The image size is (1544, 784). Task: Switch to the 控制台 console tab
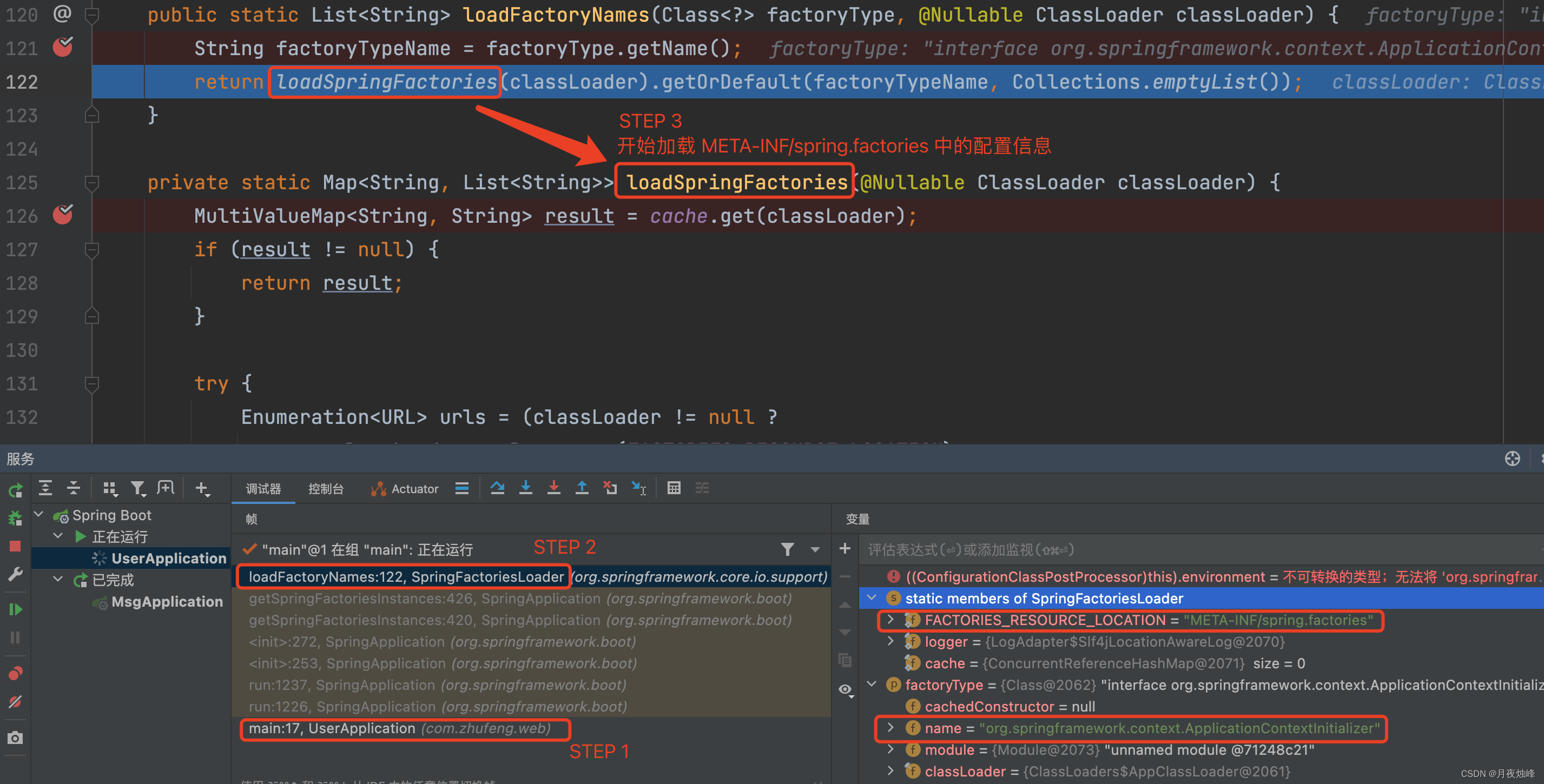click(326, 489)
